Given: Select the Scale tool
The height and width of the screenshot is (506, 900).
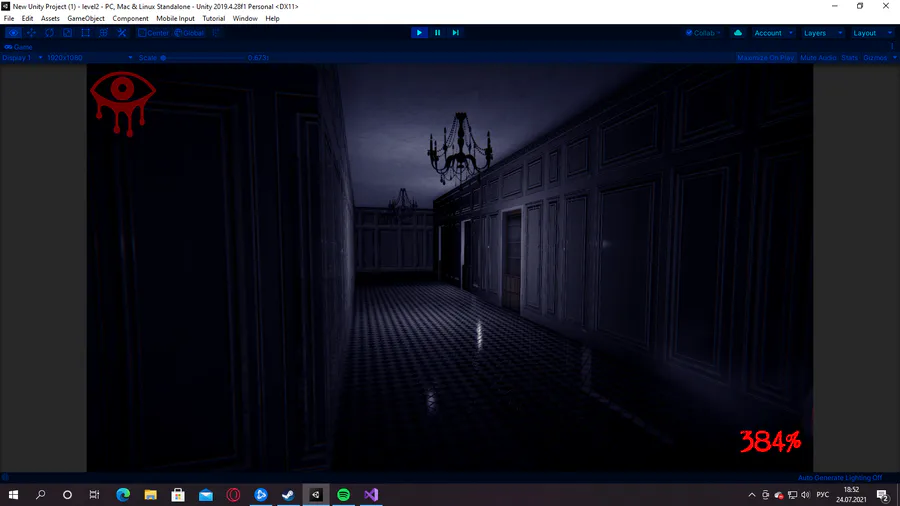Looking at the screenshot, I should (x=67, y=33).
